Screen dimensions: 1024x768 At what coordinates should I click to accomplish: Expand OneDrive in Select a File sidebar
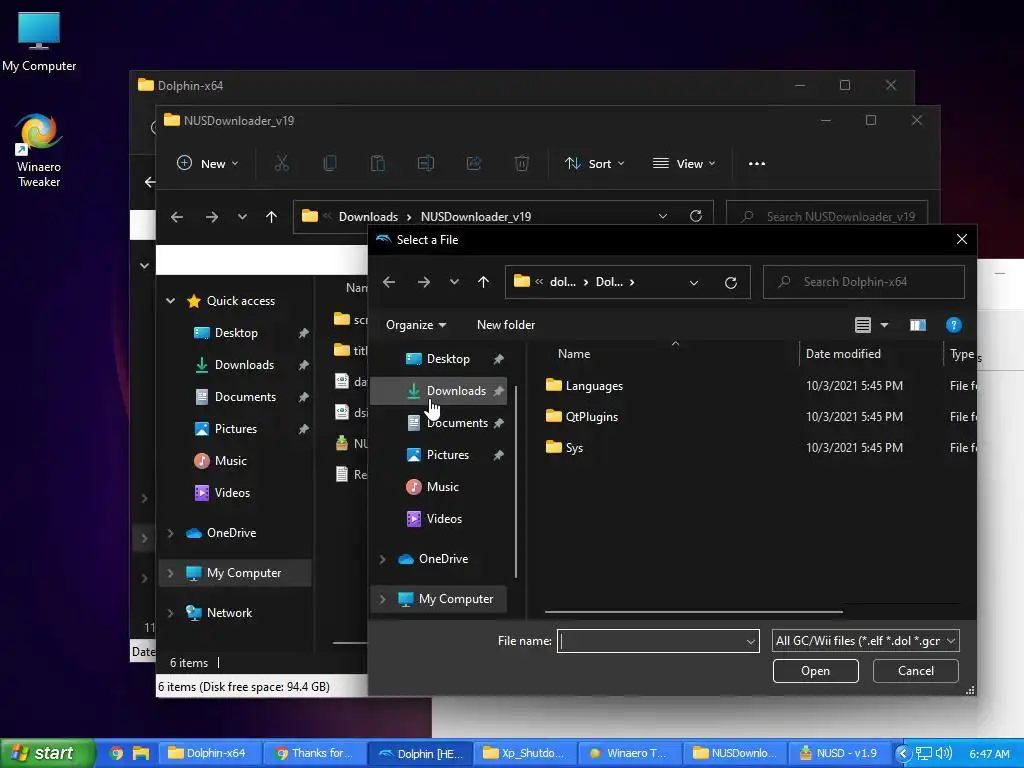(x=383, y=559)
